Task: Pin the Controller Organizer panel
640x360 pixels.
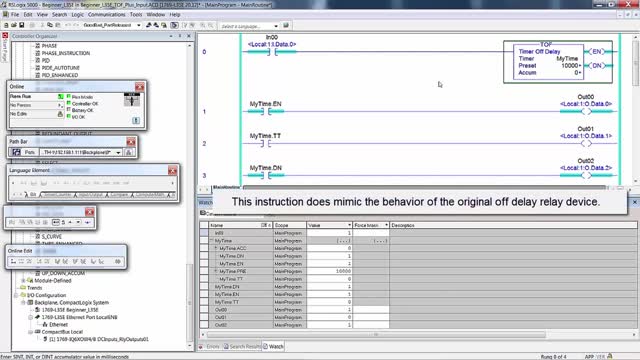Action: 180,36
